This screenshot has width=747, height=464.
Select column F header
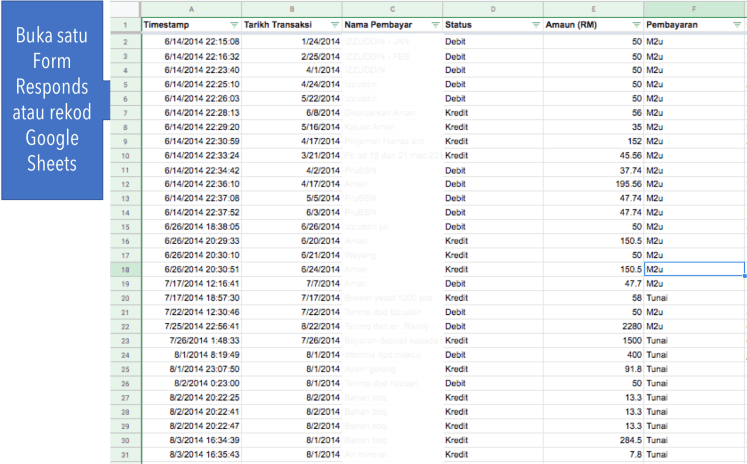pos(694,7)
